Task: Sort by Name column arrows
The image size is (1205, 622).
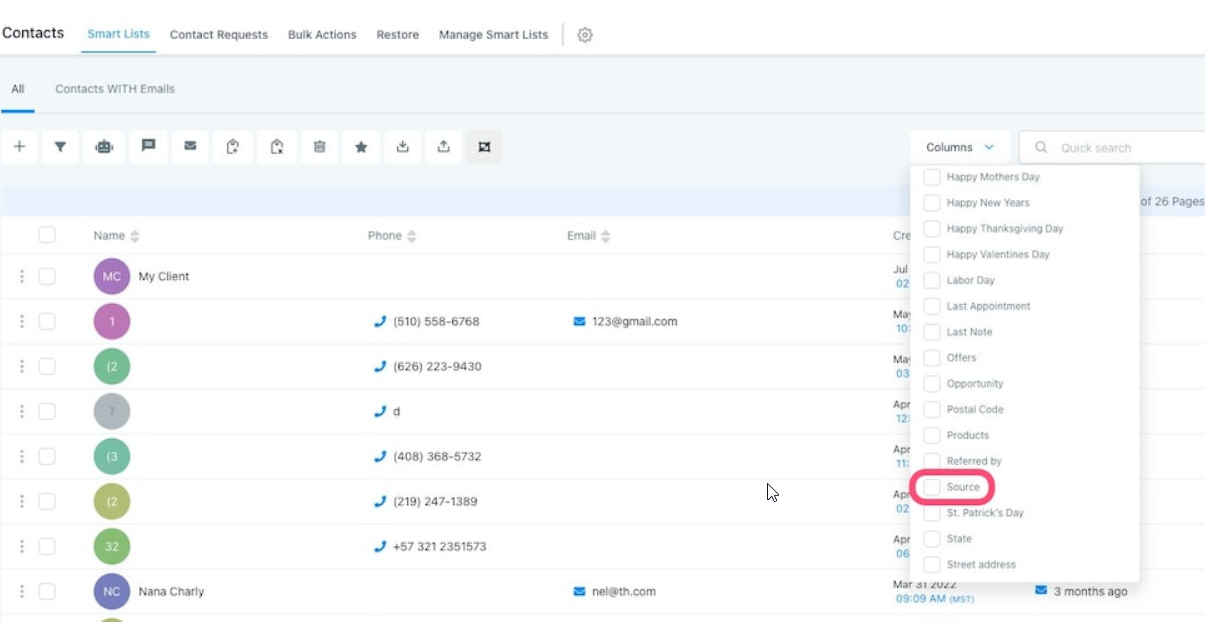Action: tap(135, 236)
